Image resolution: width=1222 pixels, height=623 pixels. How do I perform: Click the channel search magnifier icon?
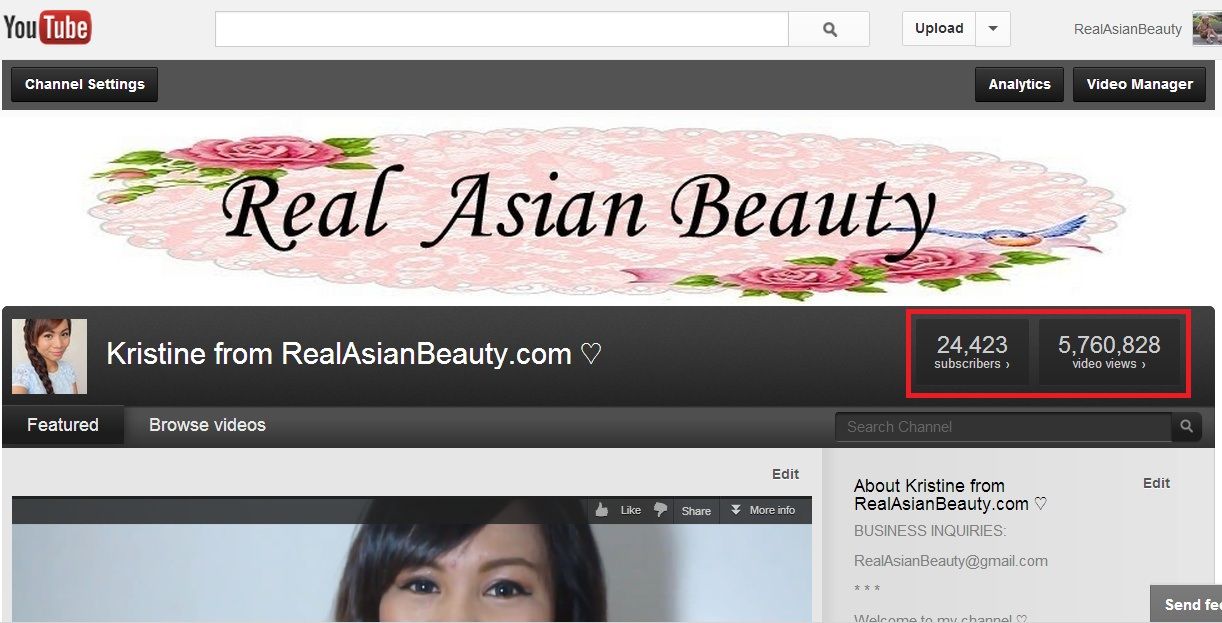point(1186,427)
